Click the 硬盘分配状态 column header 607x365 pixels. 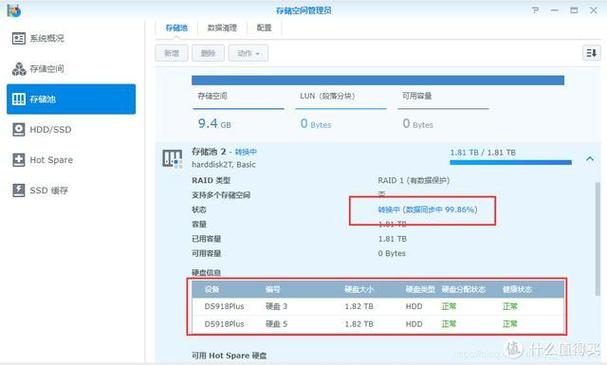click(x=463, y=289)
